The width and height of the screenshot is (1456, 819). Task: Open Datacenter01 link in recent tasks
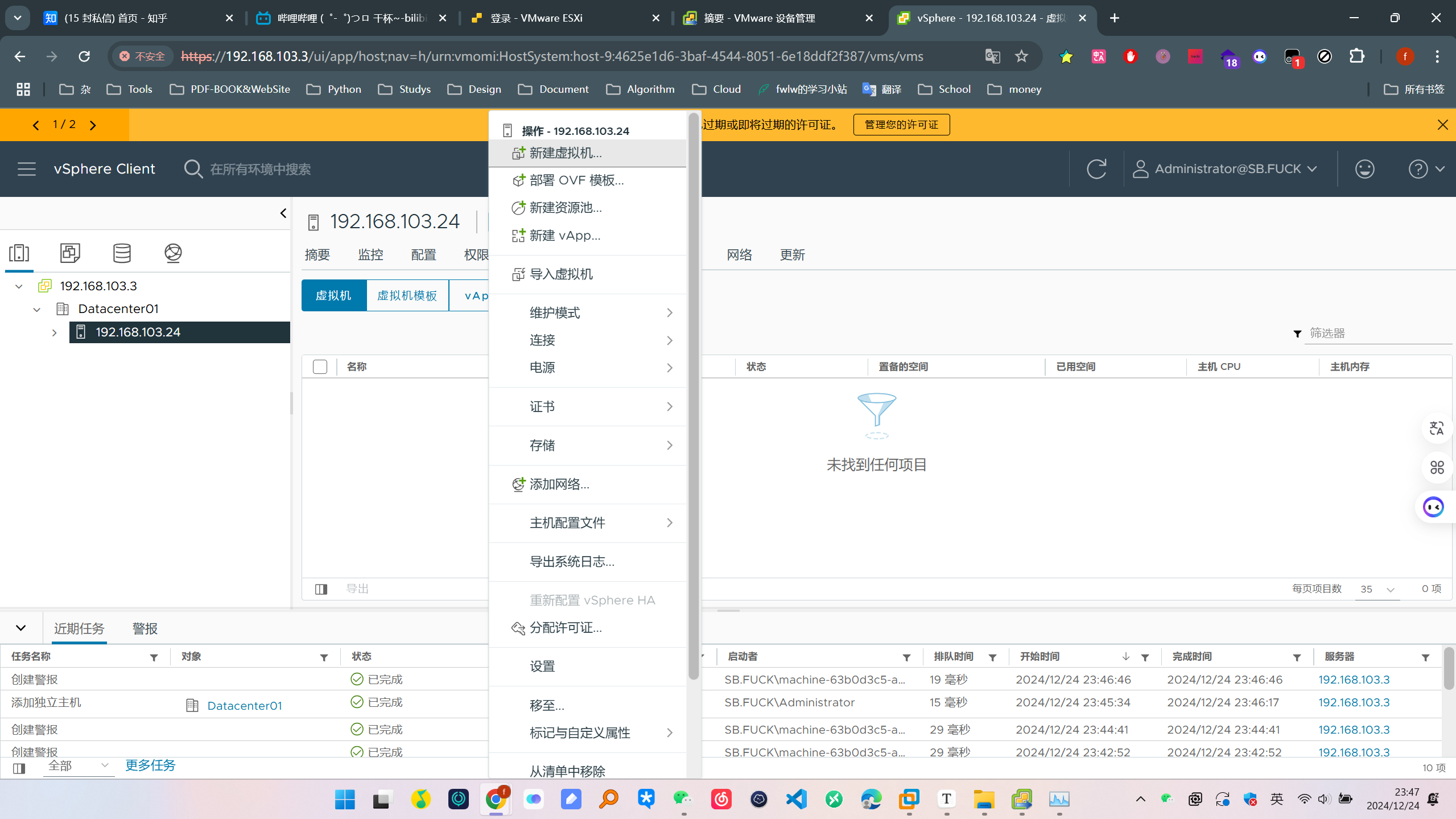245,706
